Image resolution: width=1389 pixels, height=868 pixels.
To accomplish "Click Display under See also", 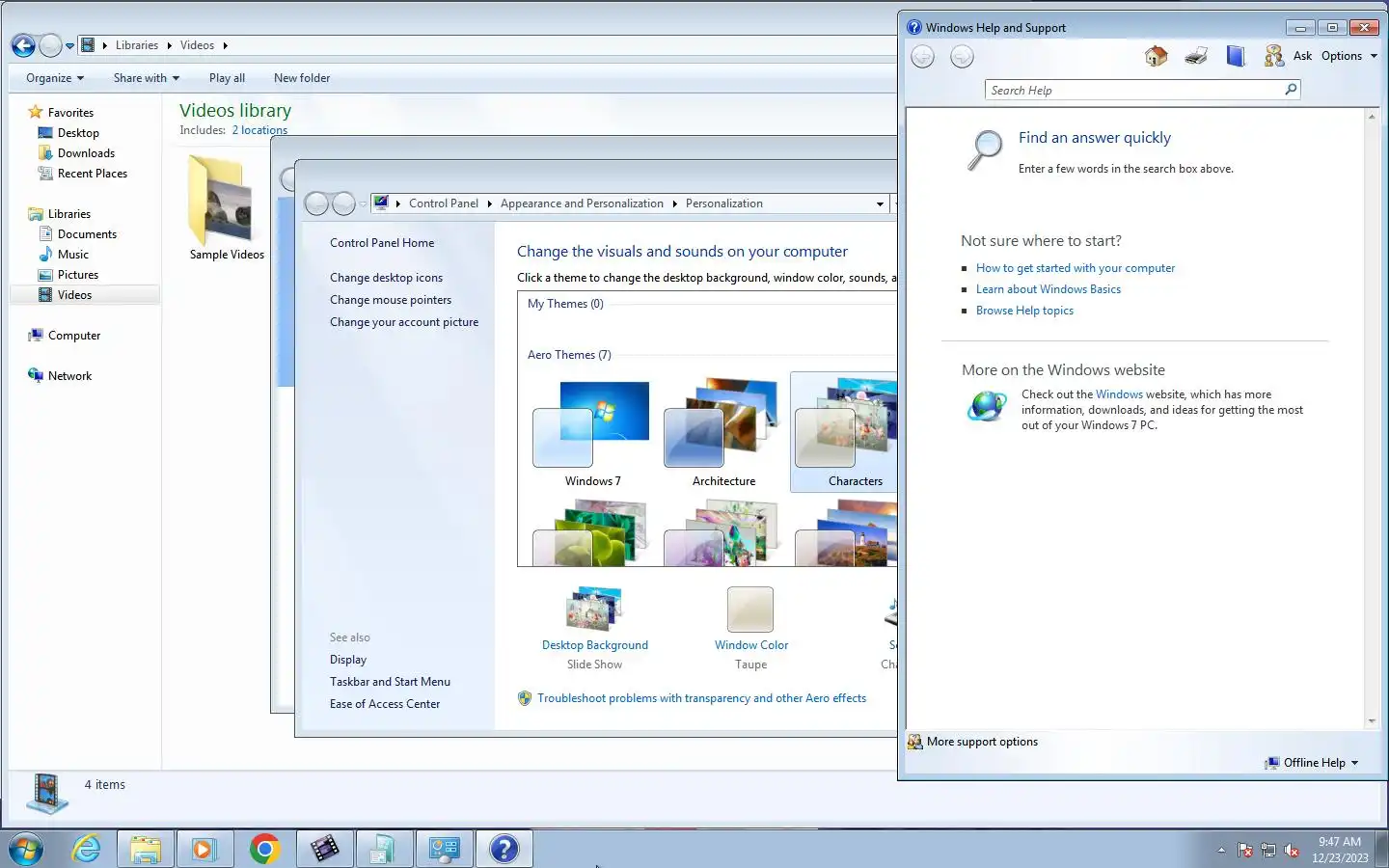I will click(x=348, y=660).
